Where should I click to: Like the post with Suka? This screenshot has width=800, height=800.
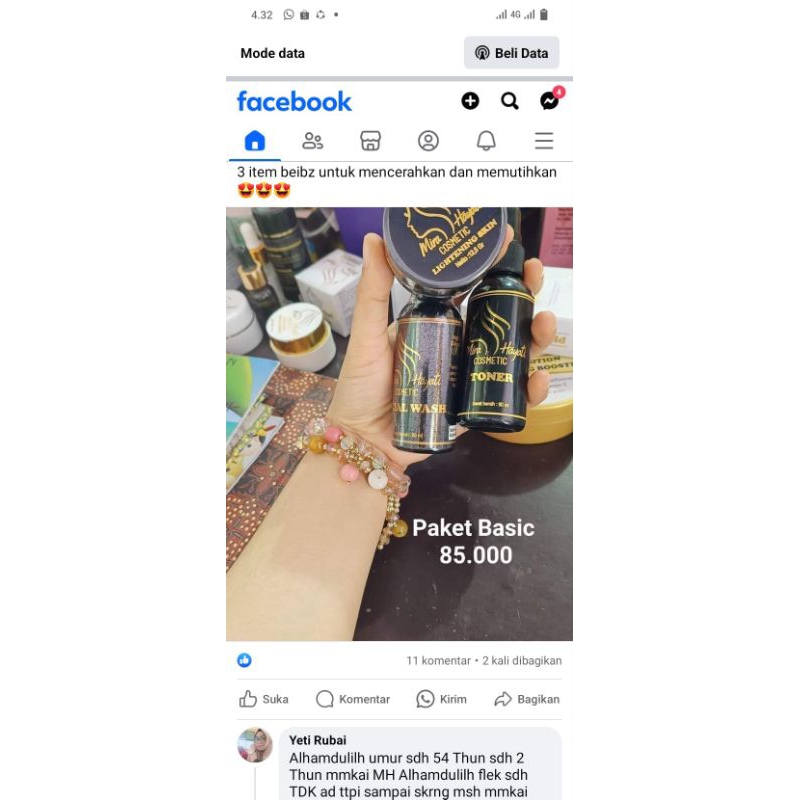[263, 699]
